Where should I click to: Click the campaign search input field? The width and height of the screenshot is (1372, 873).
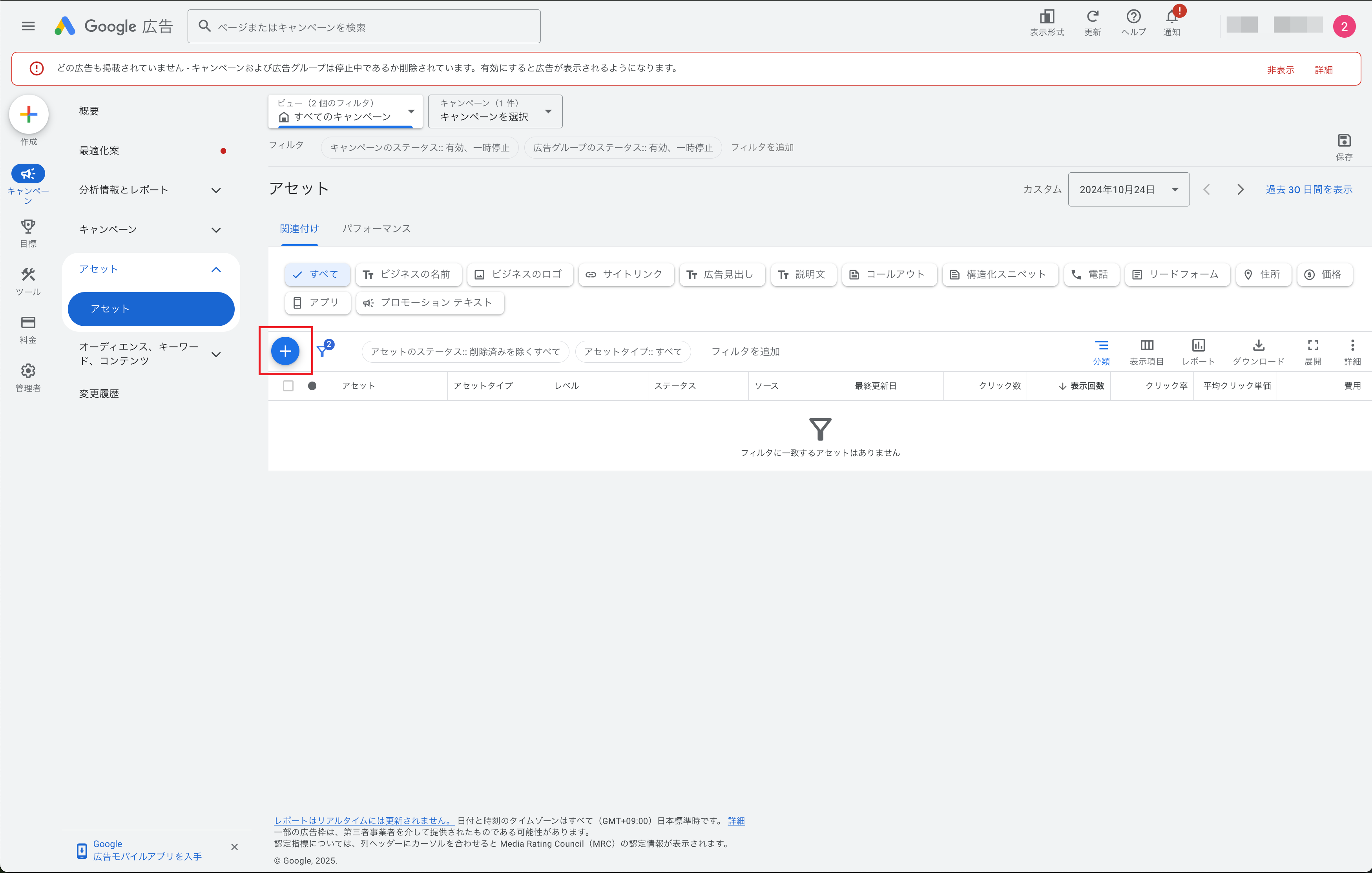pyautogui.click(x=365, y=27)
